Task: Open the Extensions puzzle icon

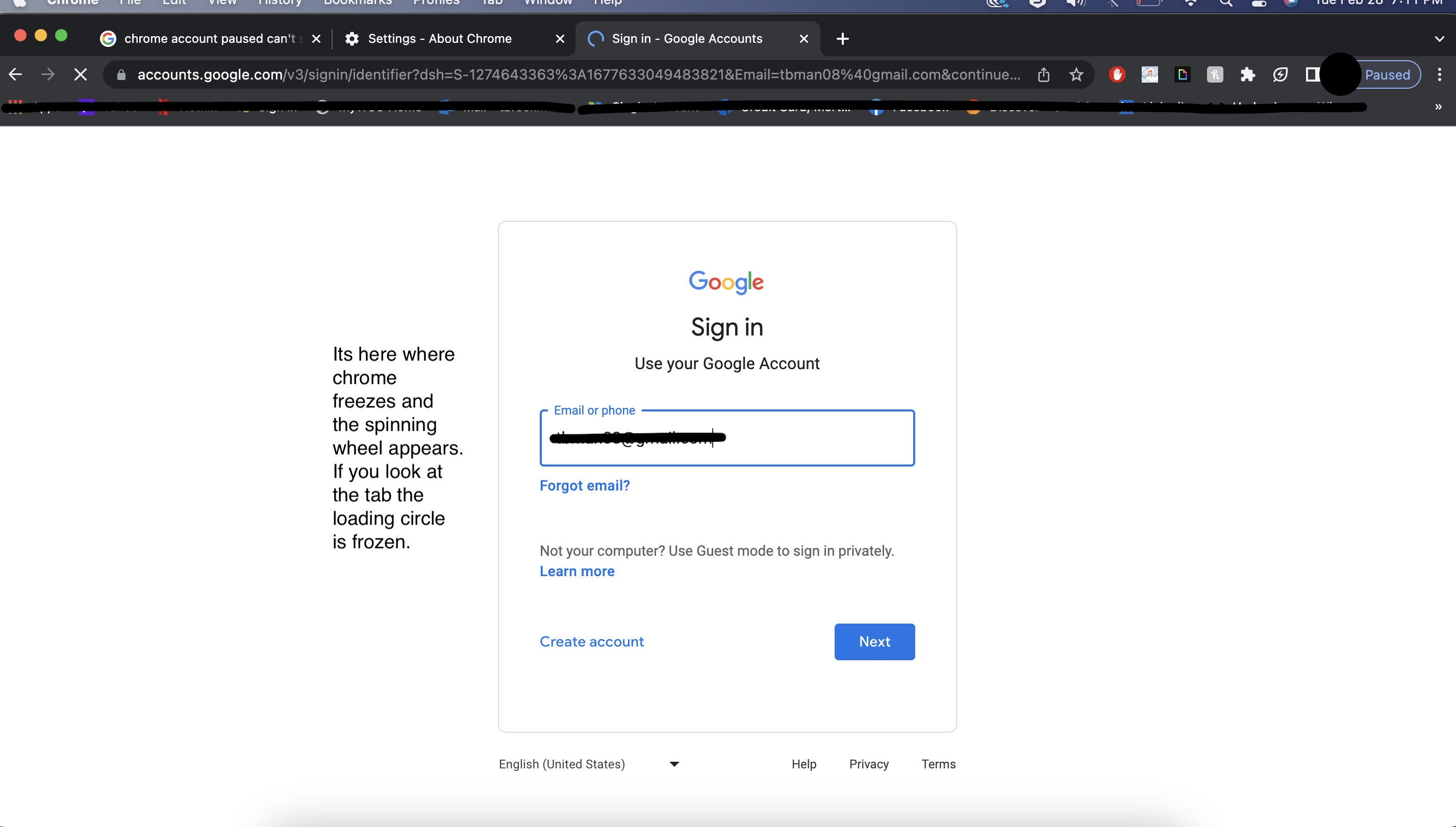Action: (1247, 74)
